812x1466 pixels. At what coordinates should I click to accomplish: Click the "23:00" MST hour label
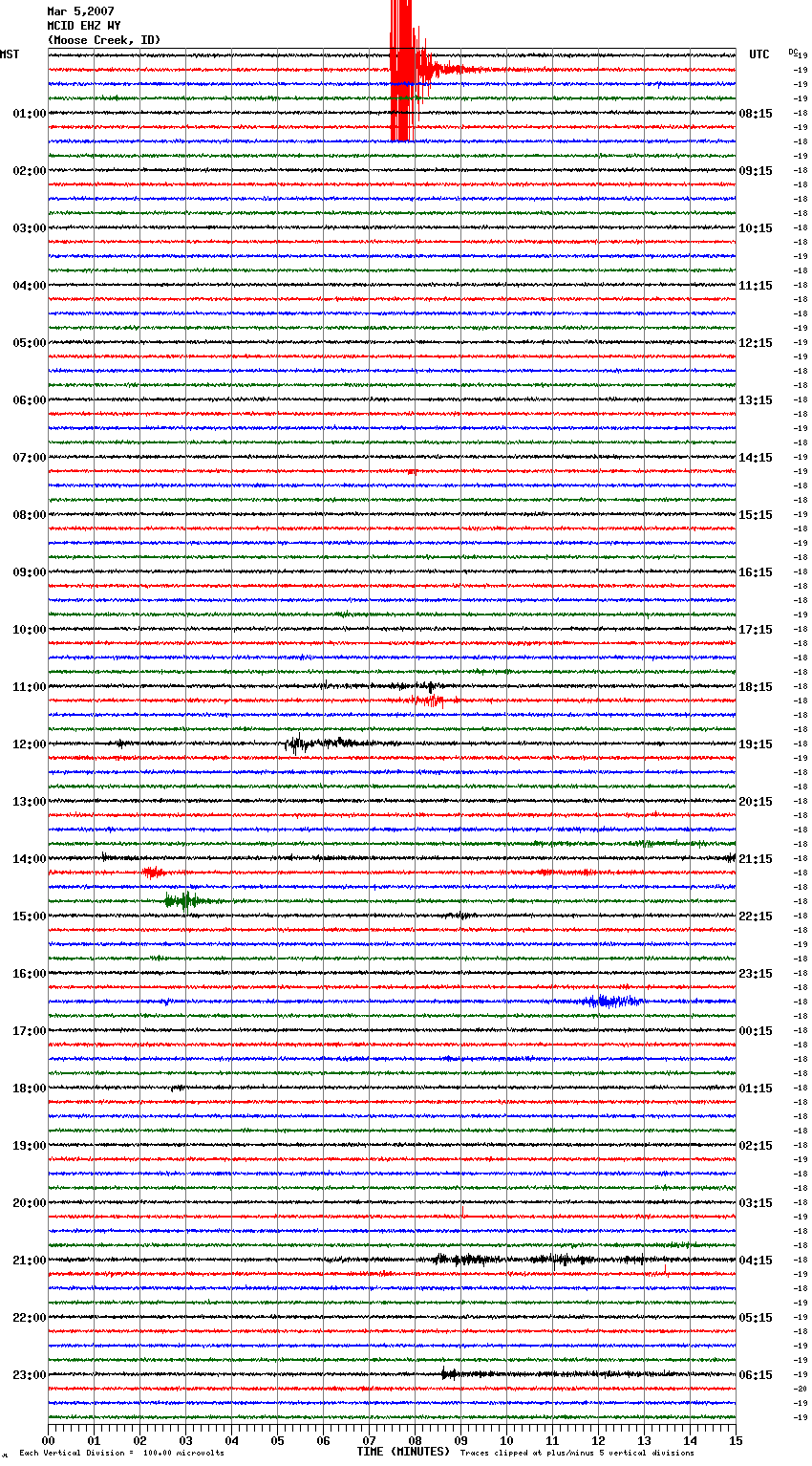[30, 1375]
